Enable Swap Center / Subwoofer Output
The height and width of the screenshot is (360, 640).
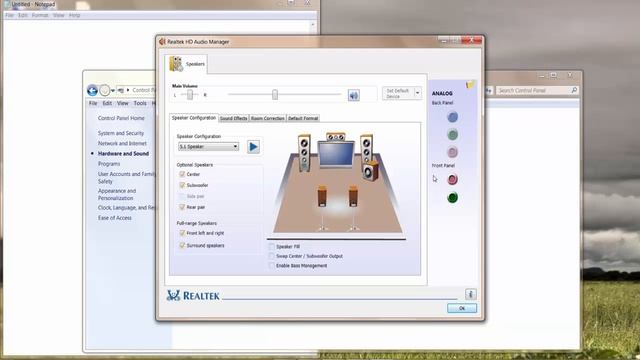click(x=271, y=256)
